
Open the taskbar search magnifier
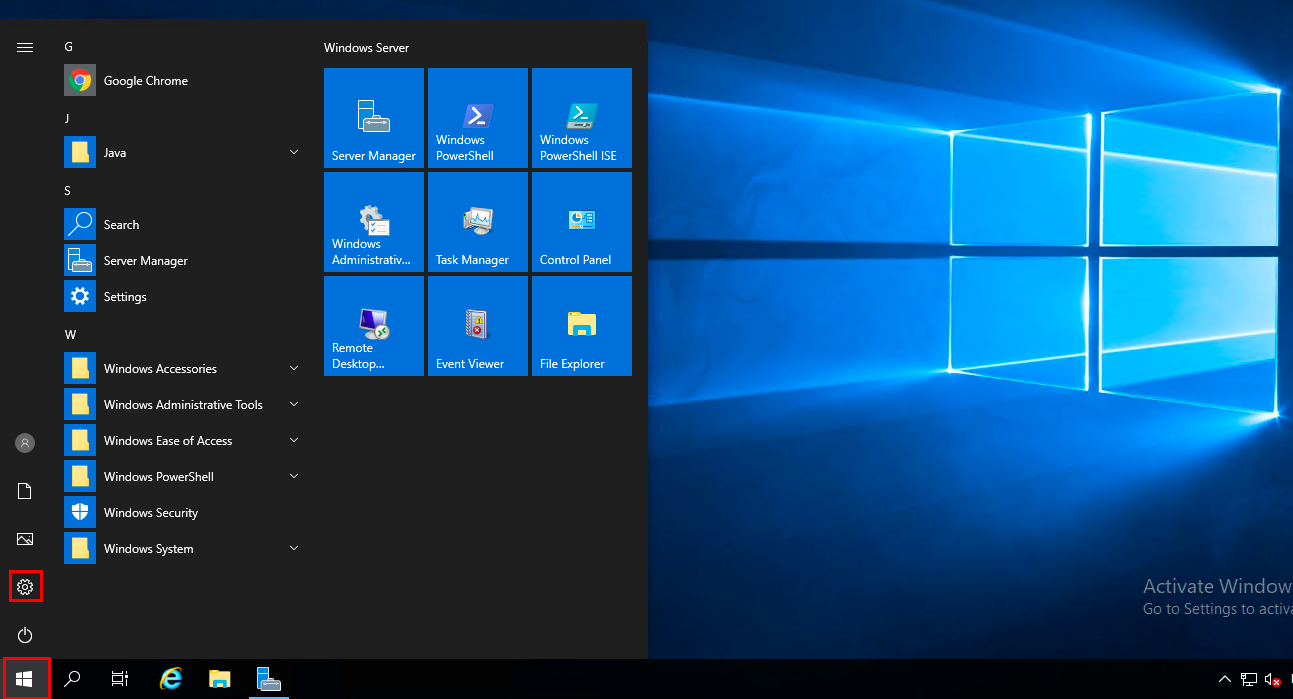[72, 679]
